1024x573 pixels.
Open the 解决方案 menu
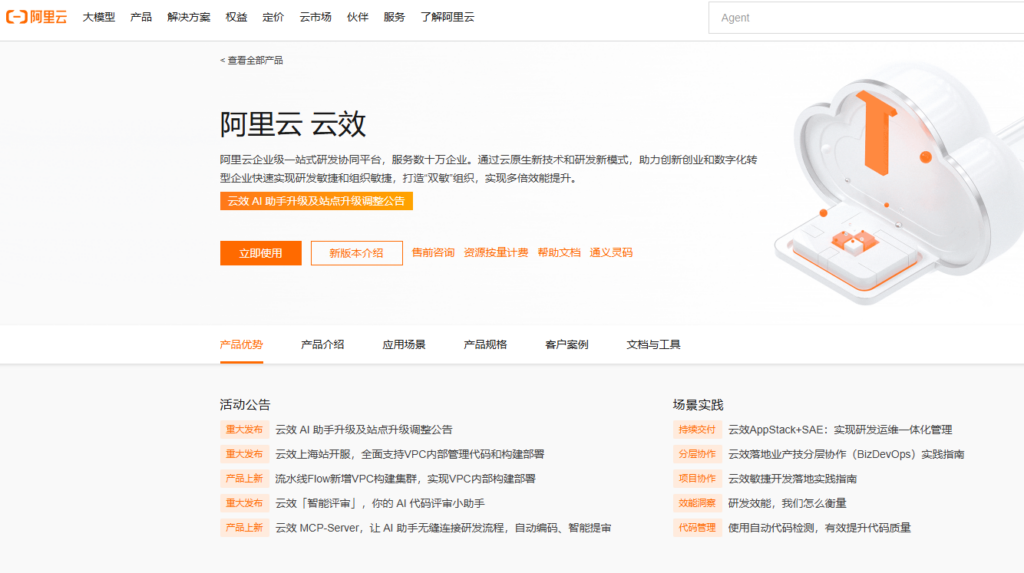pyautogui.click(x=188, y=17)
